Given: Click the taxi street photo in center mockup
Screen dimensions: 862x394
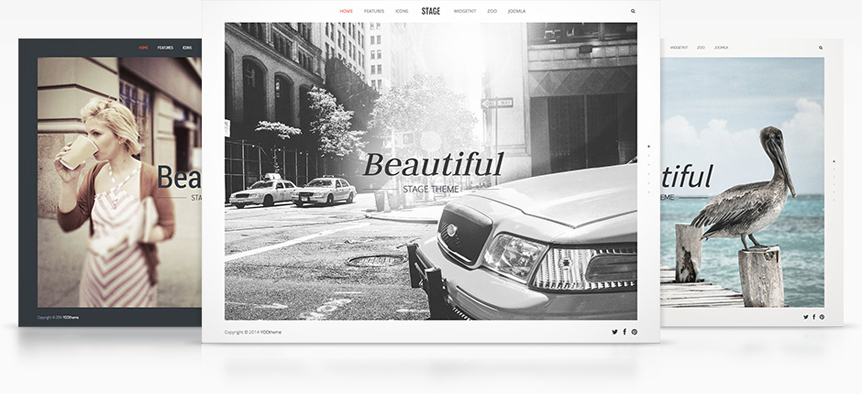Looking at the screenshot, I should tap(431, 171).
